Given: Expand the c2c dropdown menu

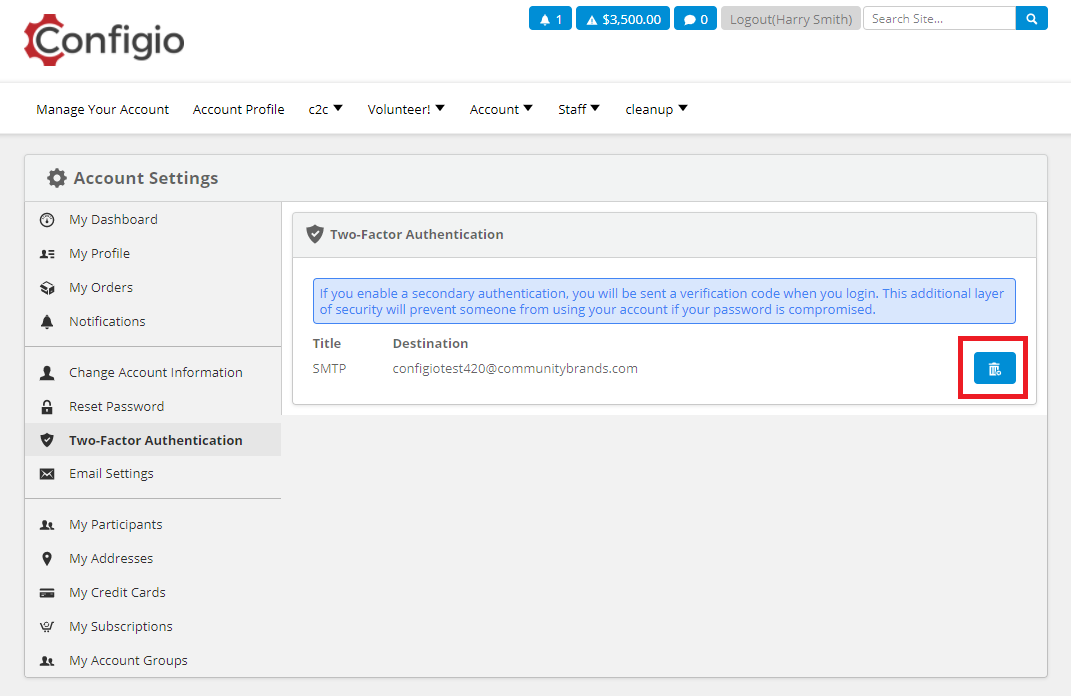Looking at the screenshot, I should click(x=325, y=109).
